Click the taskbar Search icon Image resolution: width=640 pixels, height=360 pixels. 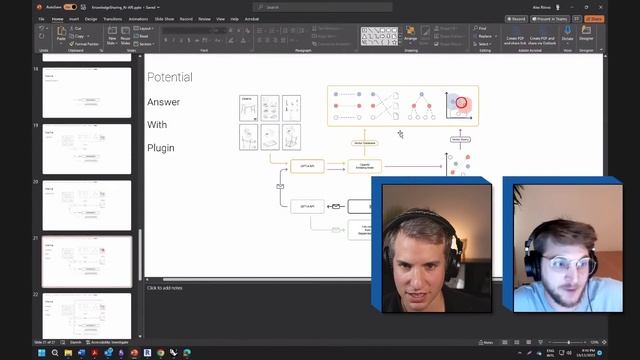click(x=55, y=353)
